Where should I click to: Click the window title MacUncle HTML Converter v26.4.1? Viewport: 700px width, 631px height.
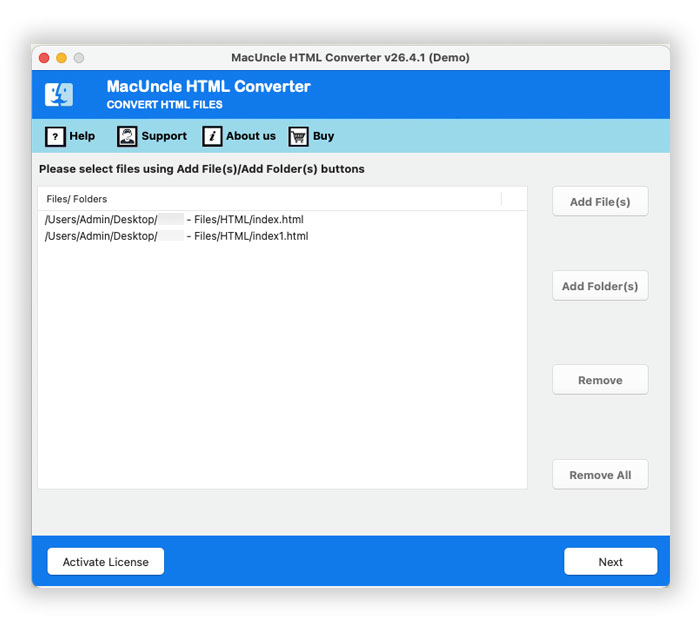click(x=350, y=58)
